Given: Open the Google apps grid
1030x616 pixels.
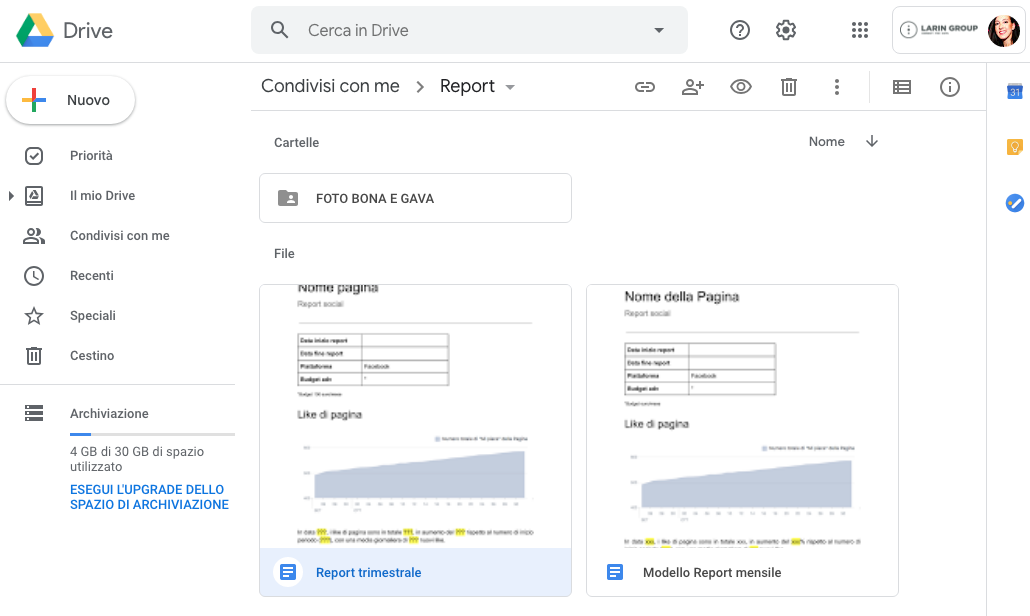Looking at the screenshot, I should [x=860, y=30].
